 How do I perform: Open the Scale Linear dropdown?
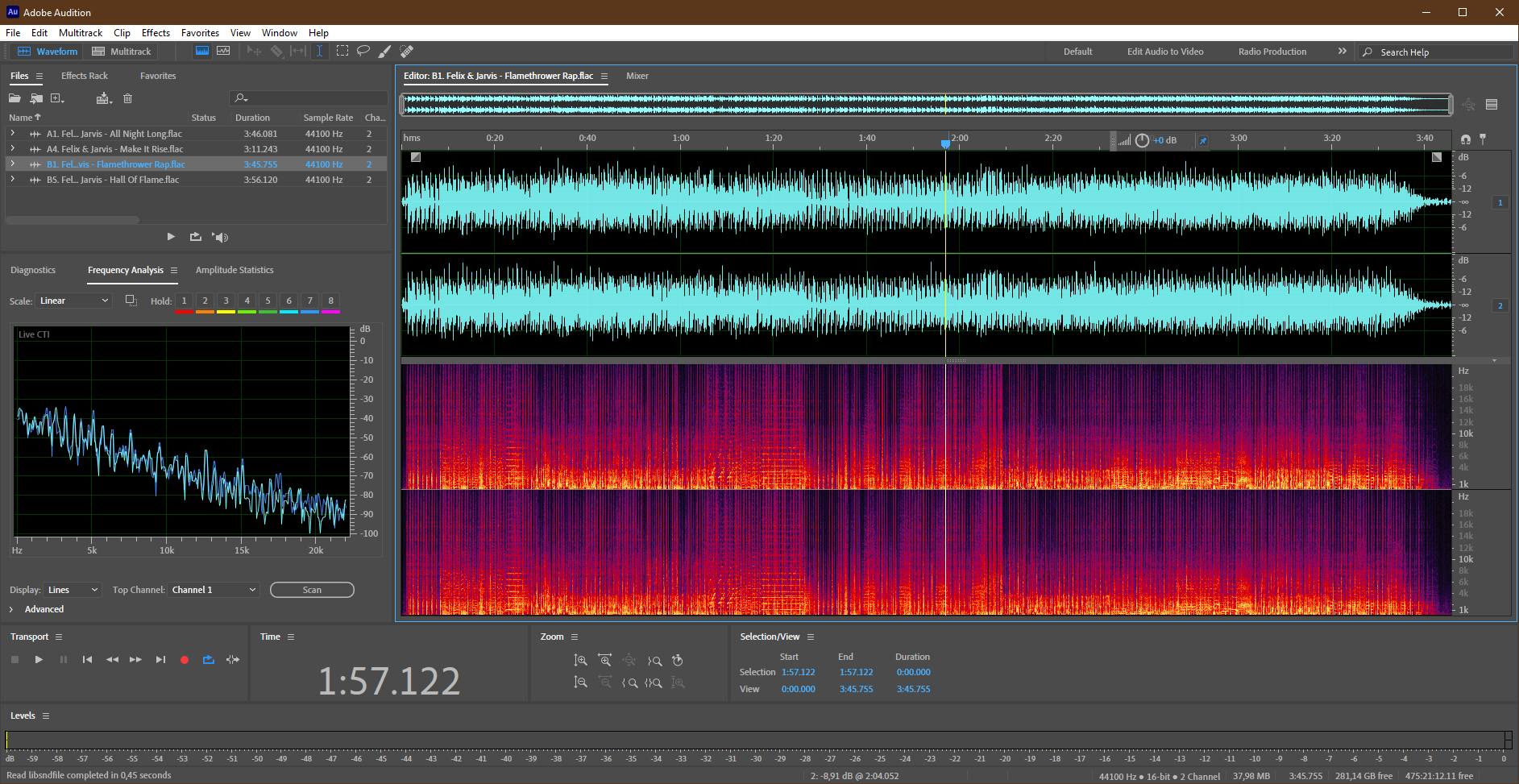point(73,301)
